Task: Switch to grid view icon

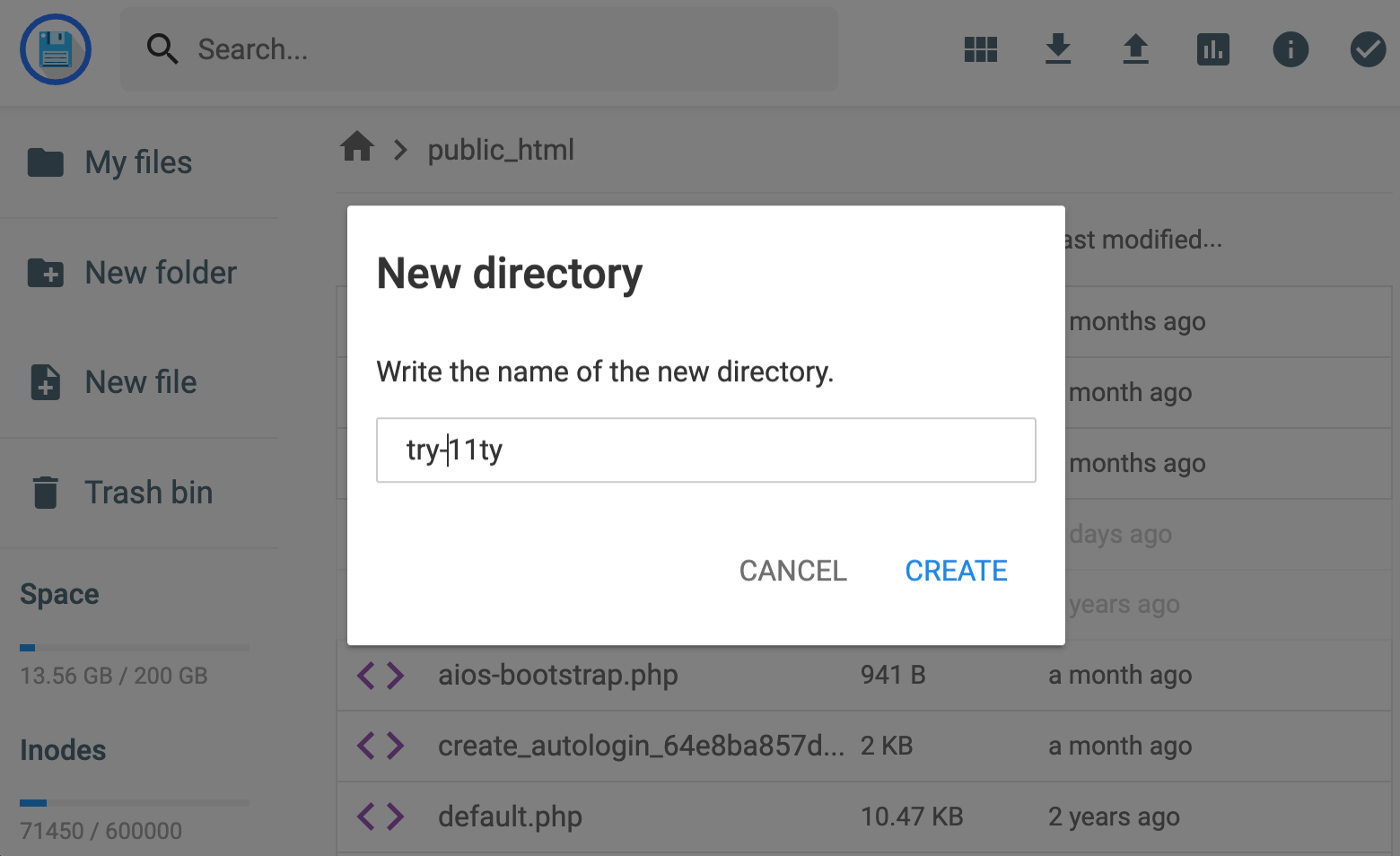Action: pyautogui.click(x=980, y=49)
